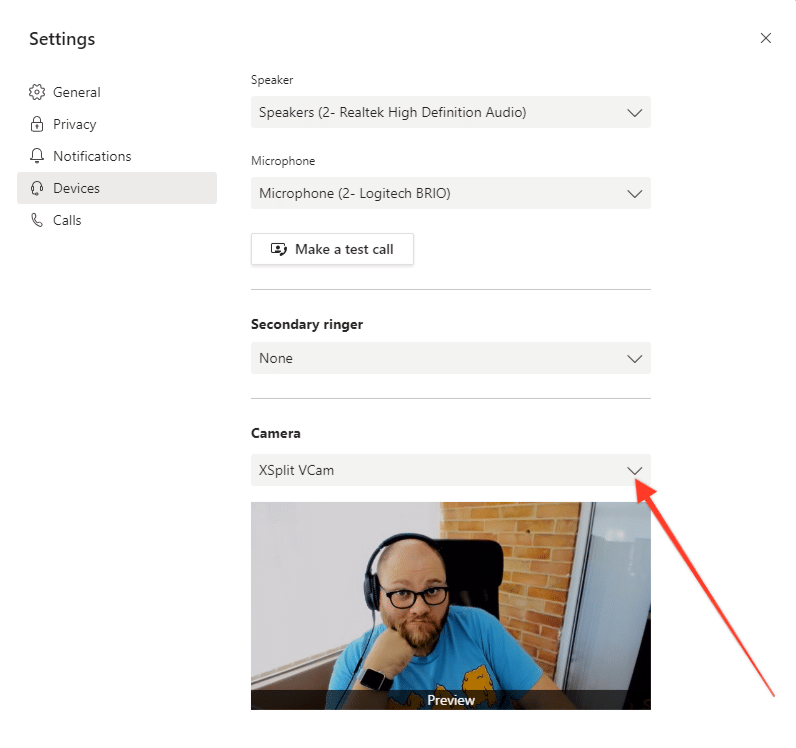Click the Settings dialog title

coord(62,39)
